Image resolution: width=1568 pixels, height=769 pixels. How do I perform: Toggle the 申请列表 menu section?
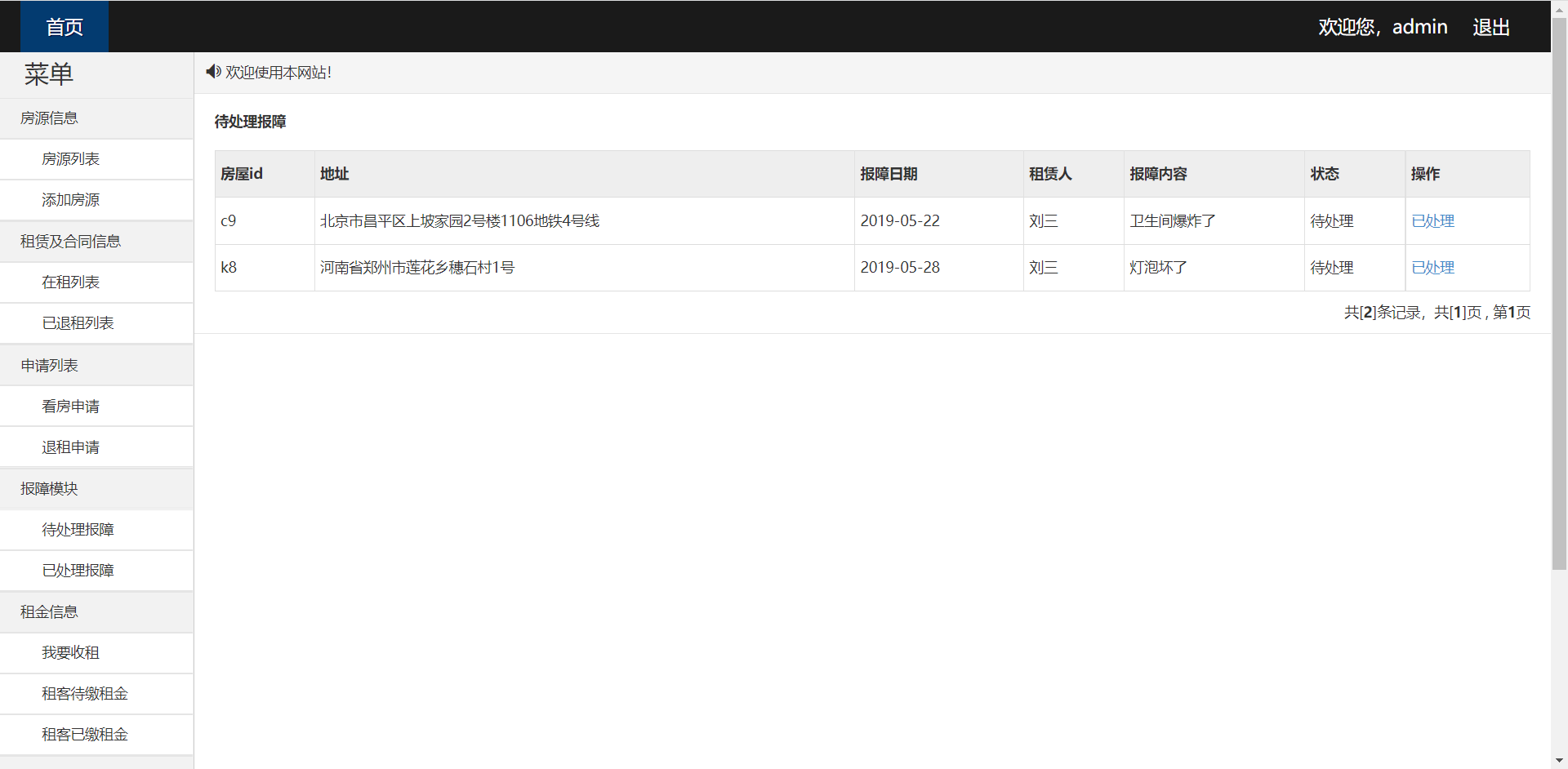(49, 366)
